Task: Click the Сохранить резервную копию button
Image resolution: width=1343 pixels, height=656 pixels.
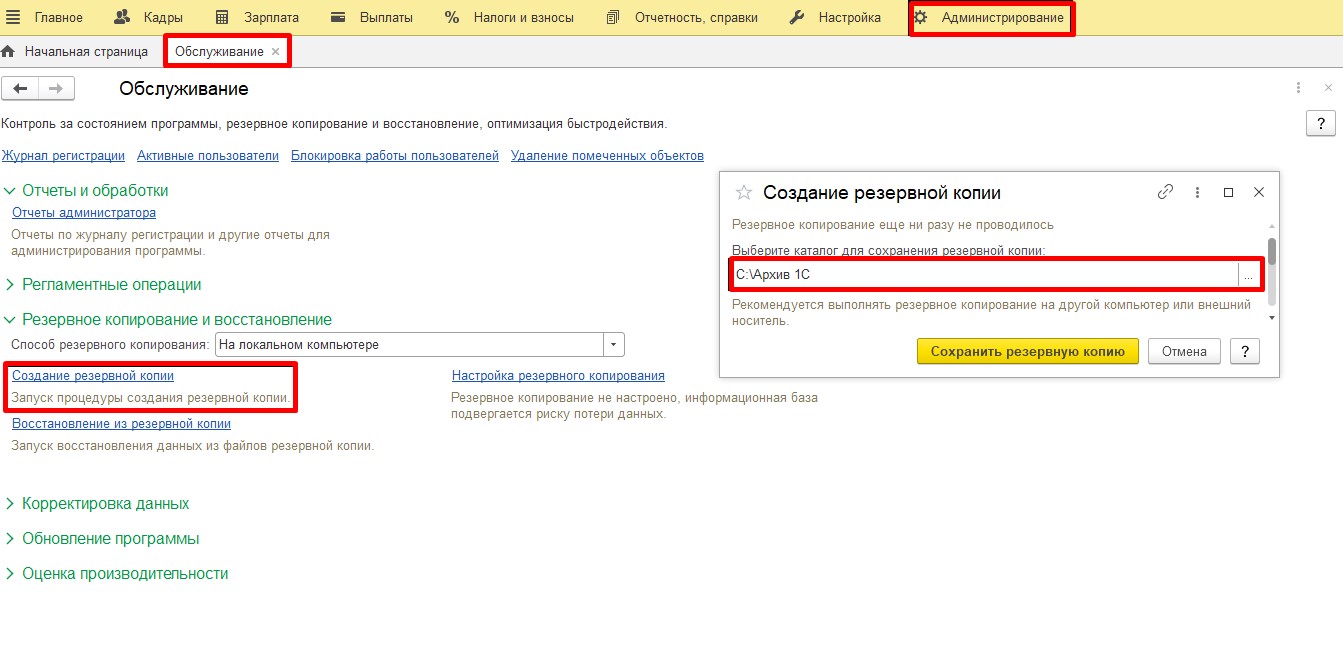Action: pyautogui.click(x=1027, y=351)
